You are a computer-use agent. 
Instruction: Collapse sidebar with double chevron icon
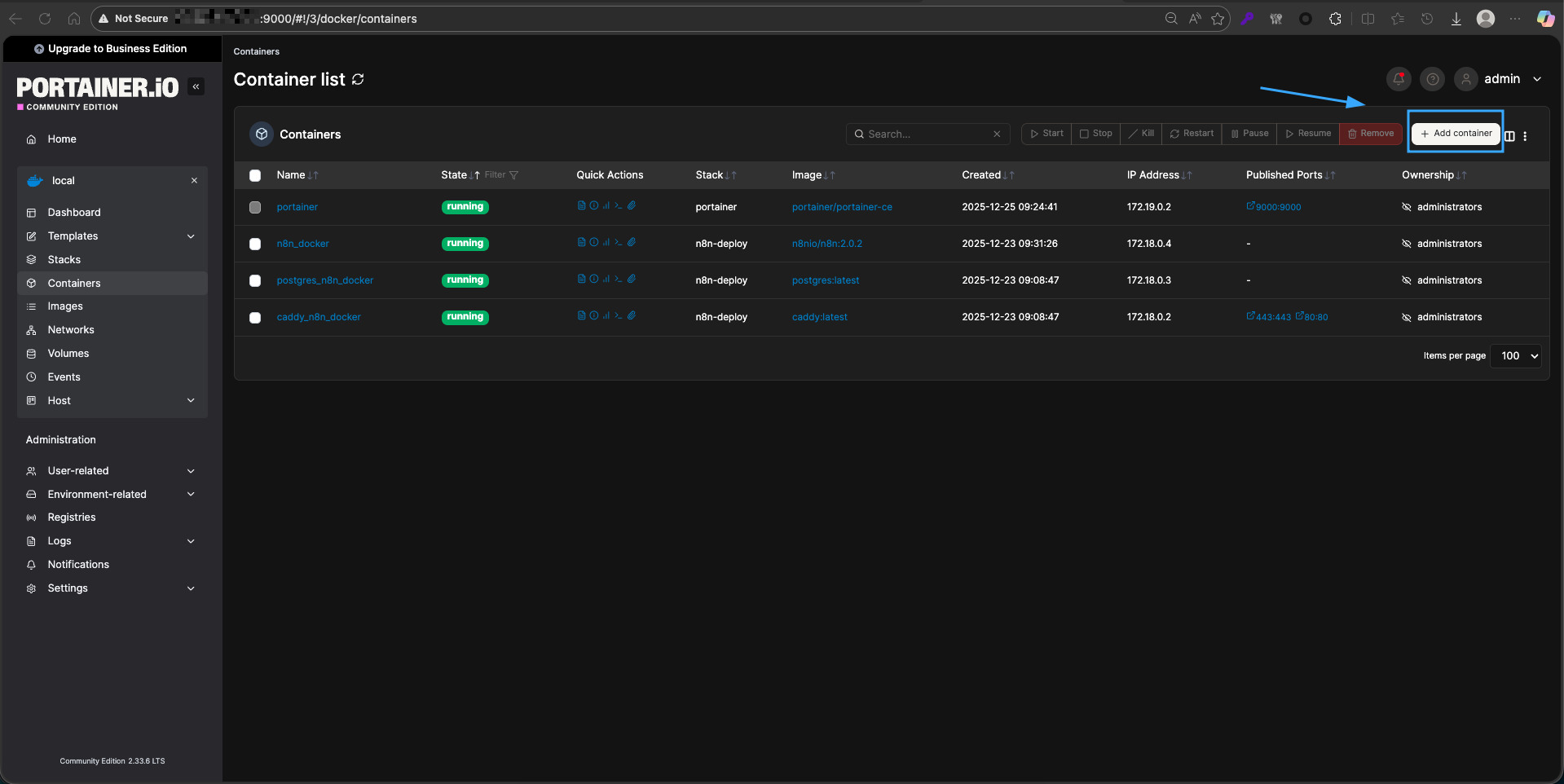(196, 86)
